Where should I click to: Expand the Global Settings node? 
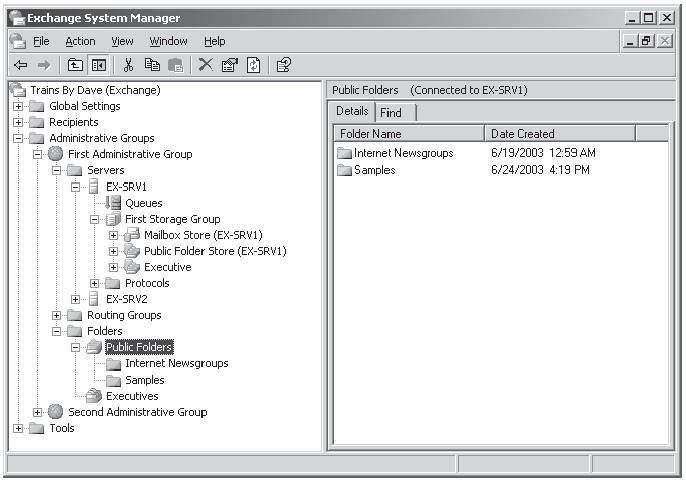[x=18, y=106]
